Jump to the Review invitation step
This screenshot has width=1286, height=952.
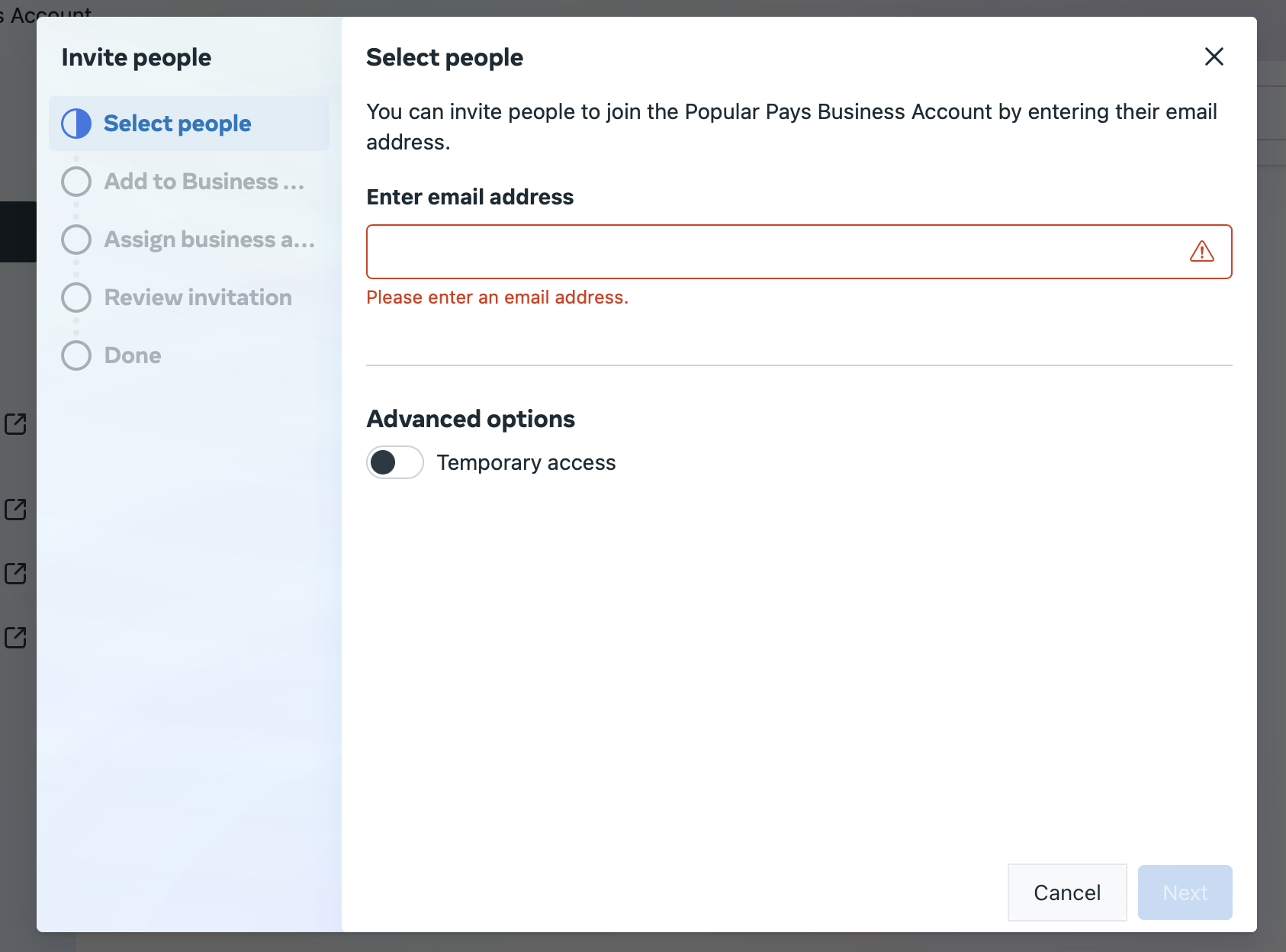[x=198, y=297]
